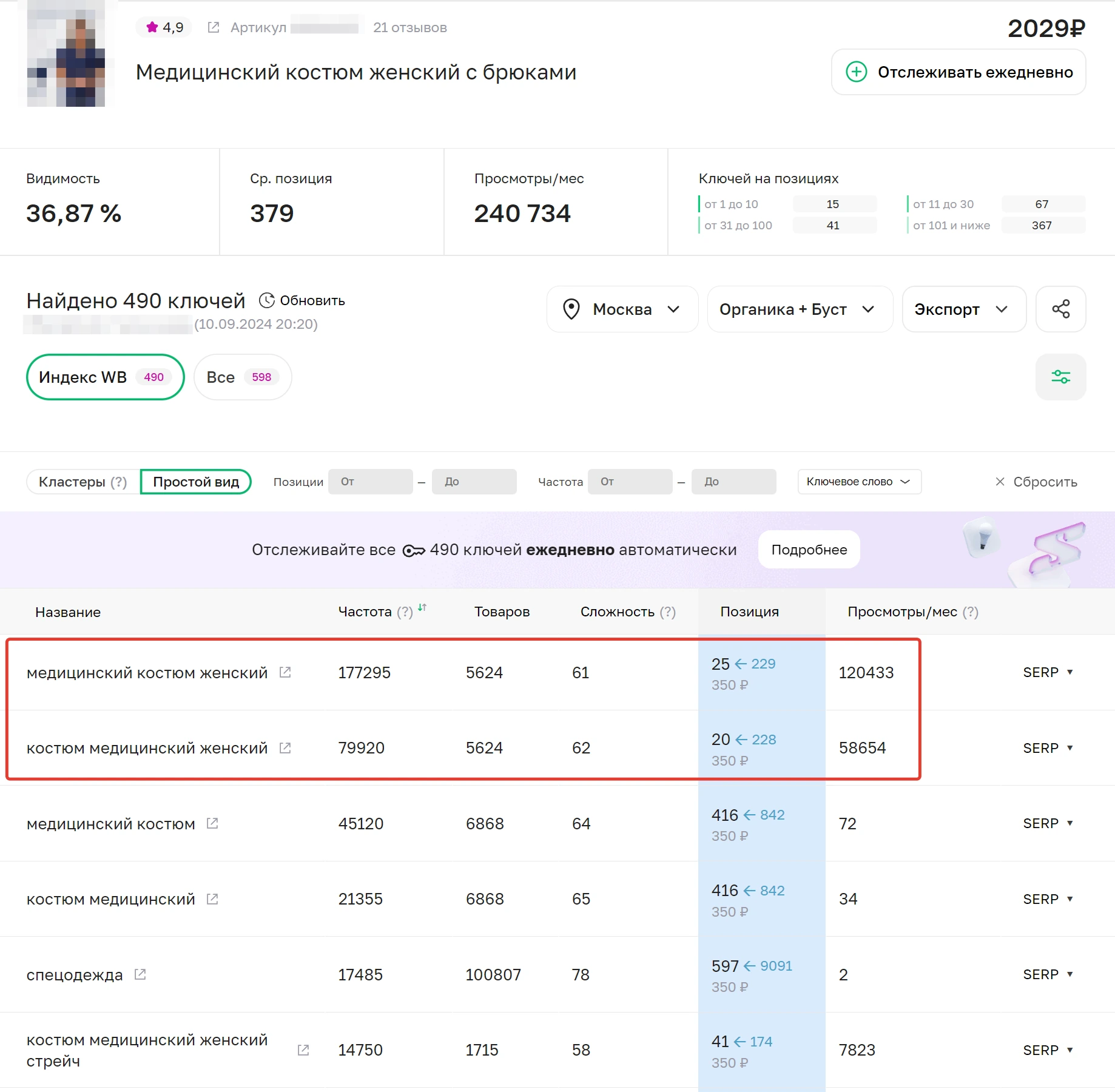Open external link icon next to костюм медицинский
Screen dimensions: 1115x1092
(x=212, y=899)
